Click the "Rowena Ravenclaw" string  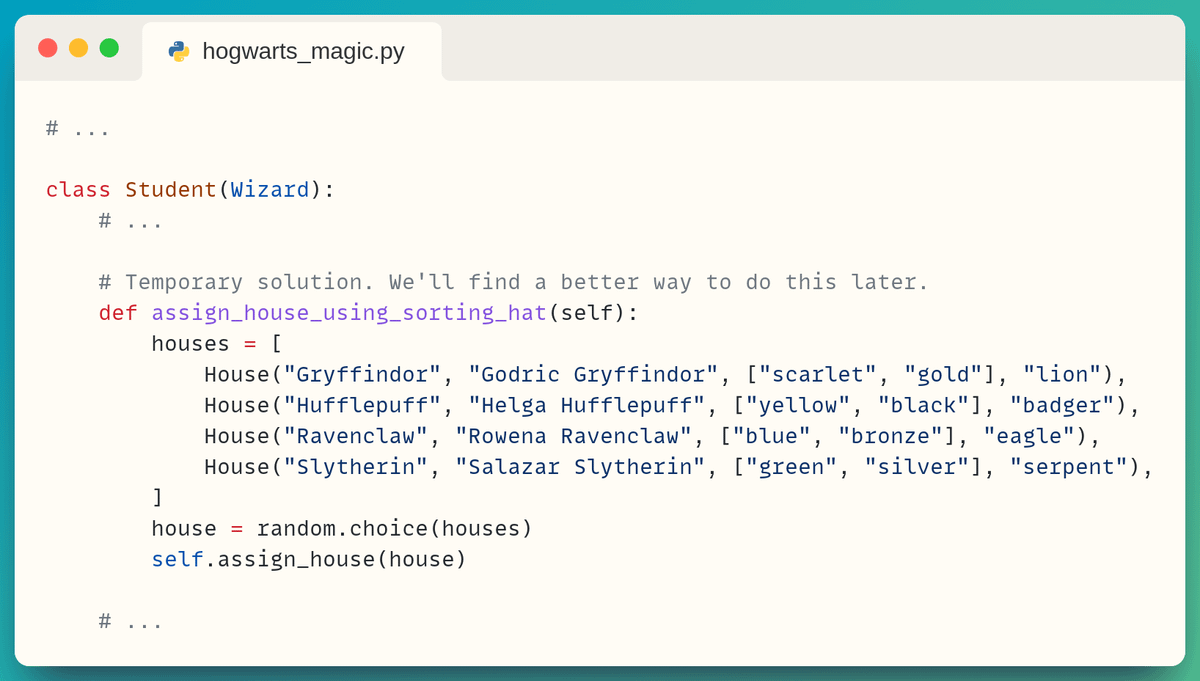574,436
